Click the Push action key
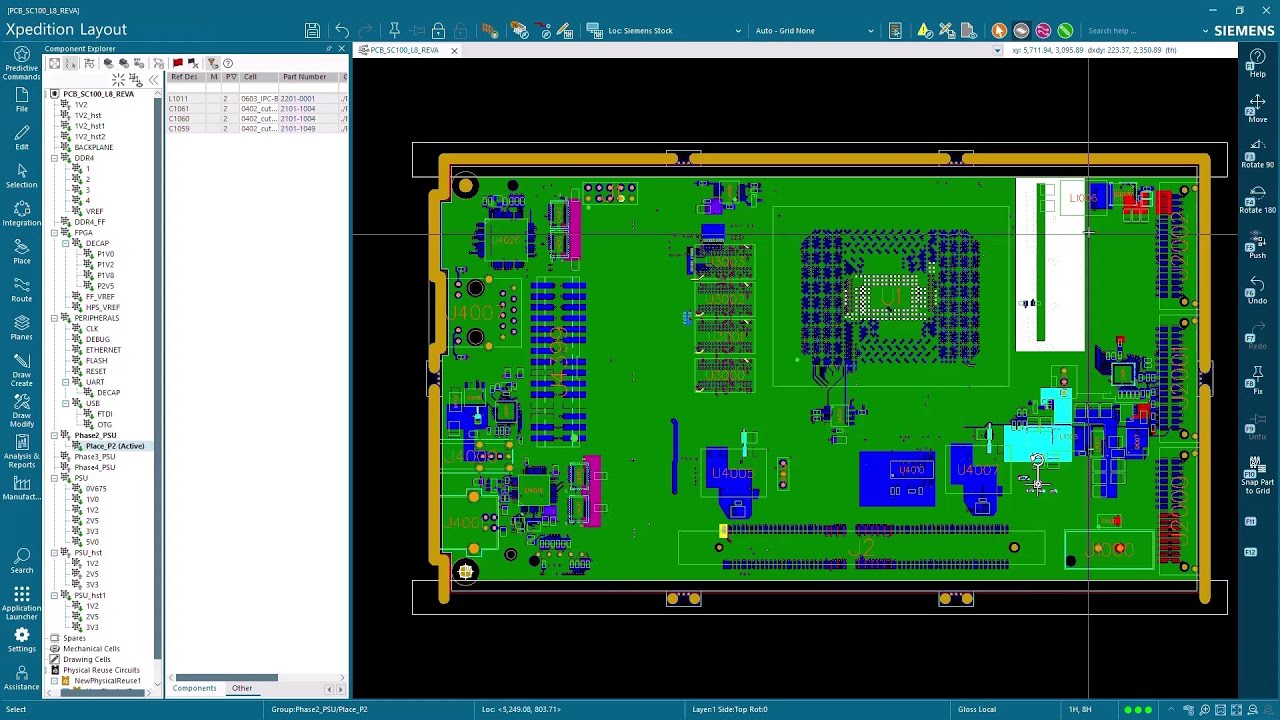 (1257, 246)
